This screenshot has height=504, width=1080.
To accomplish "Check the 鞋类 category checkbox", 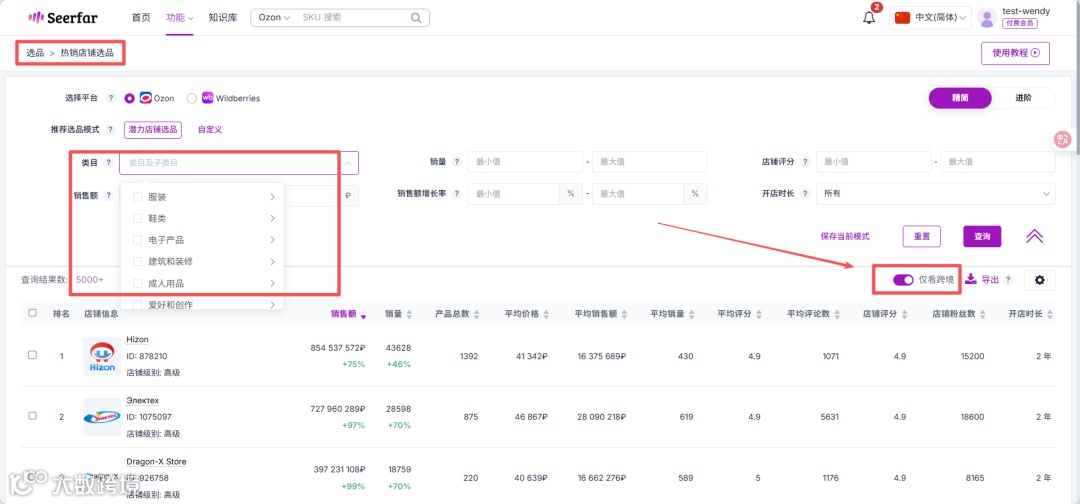I will click(x=137, y=218).
